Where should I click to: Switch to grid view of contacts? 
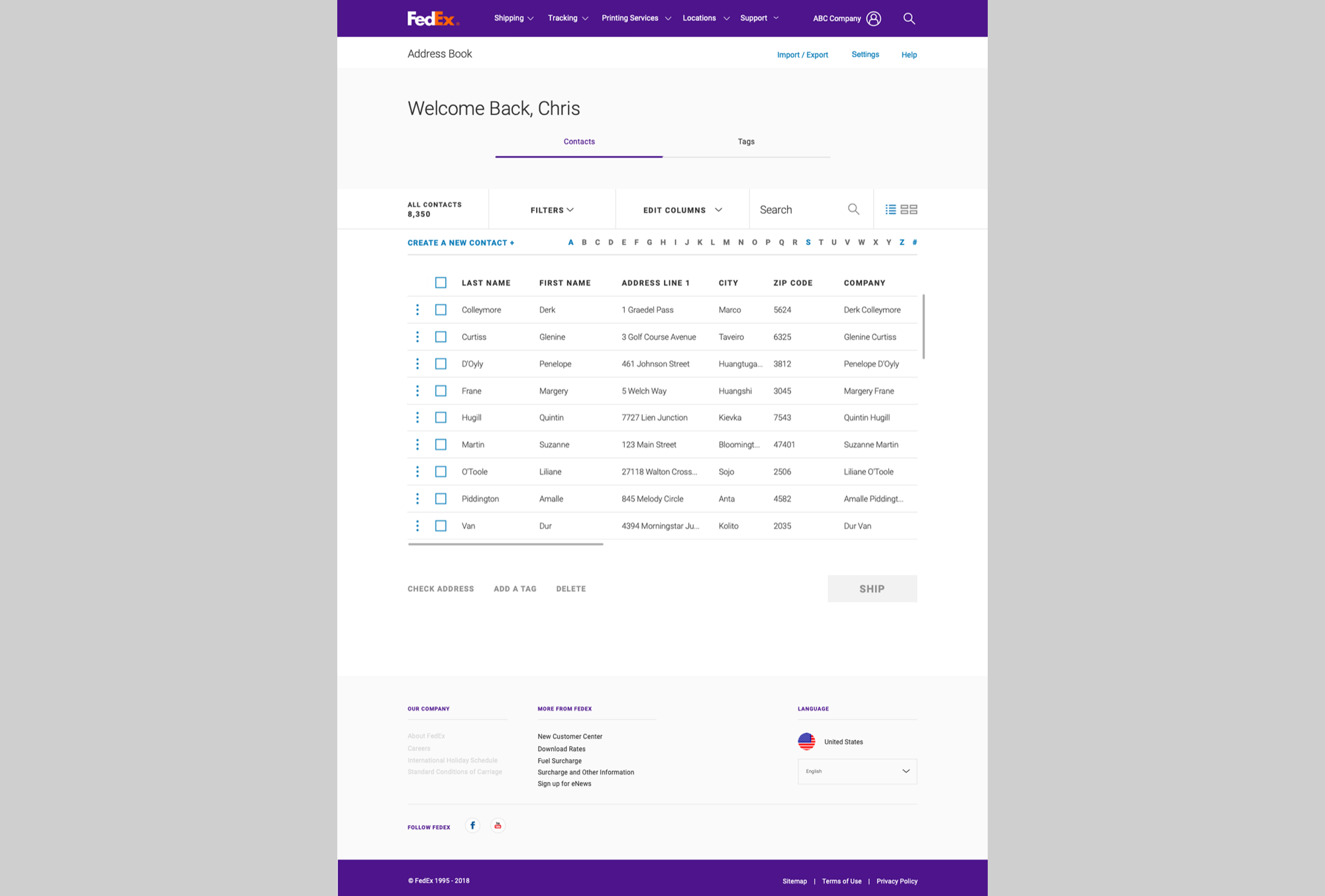click(x=909, y=209)
